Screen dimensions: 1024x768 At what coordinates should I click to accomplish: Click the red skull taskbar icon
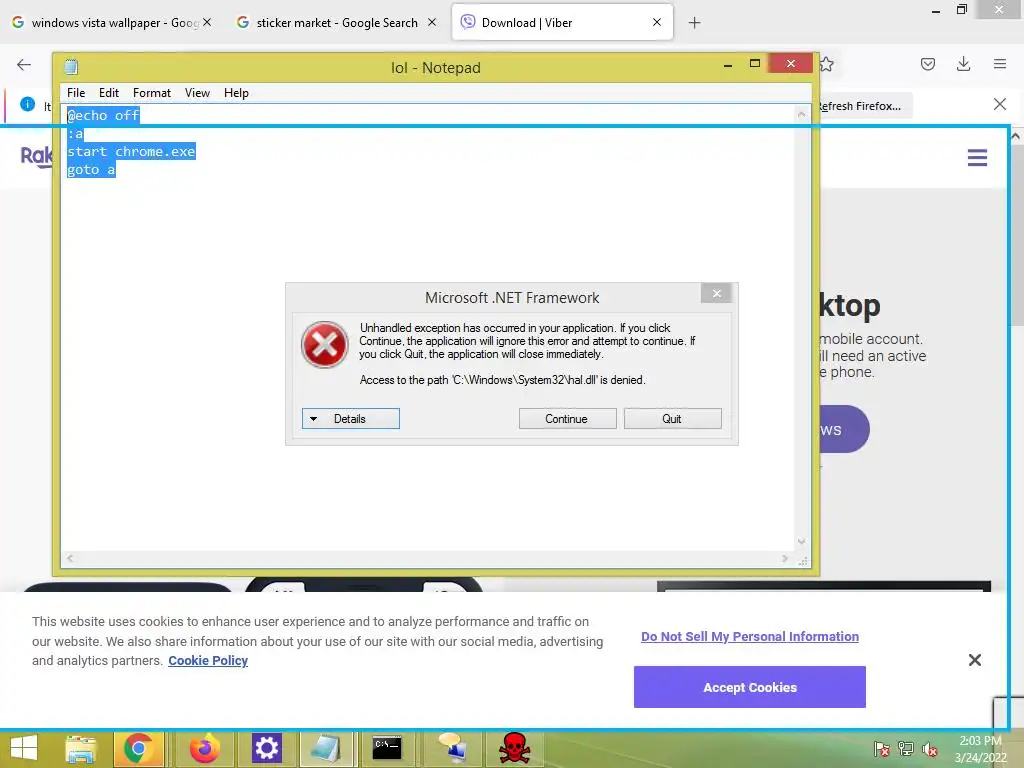click(x=515, y=748)
